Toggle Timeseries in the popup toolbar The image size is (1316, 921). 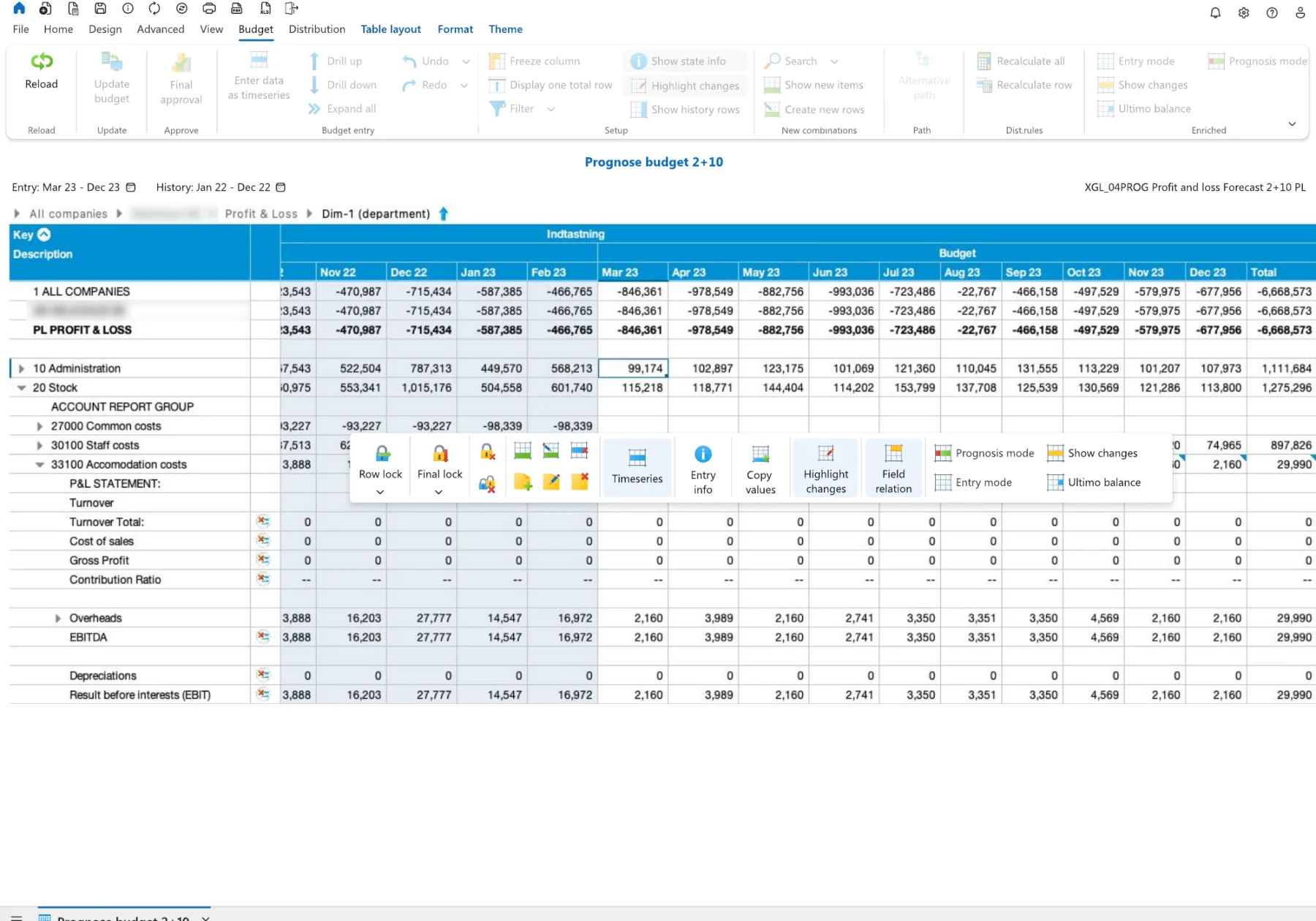coord(637,466)
